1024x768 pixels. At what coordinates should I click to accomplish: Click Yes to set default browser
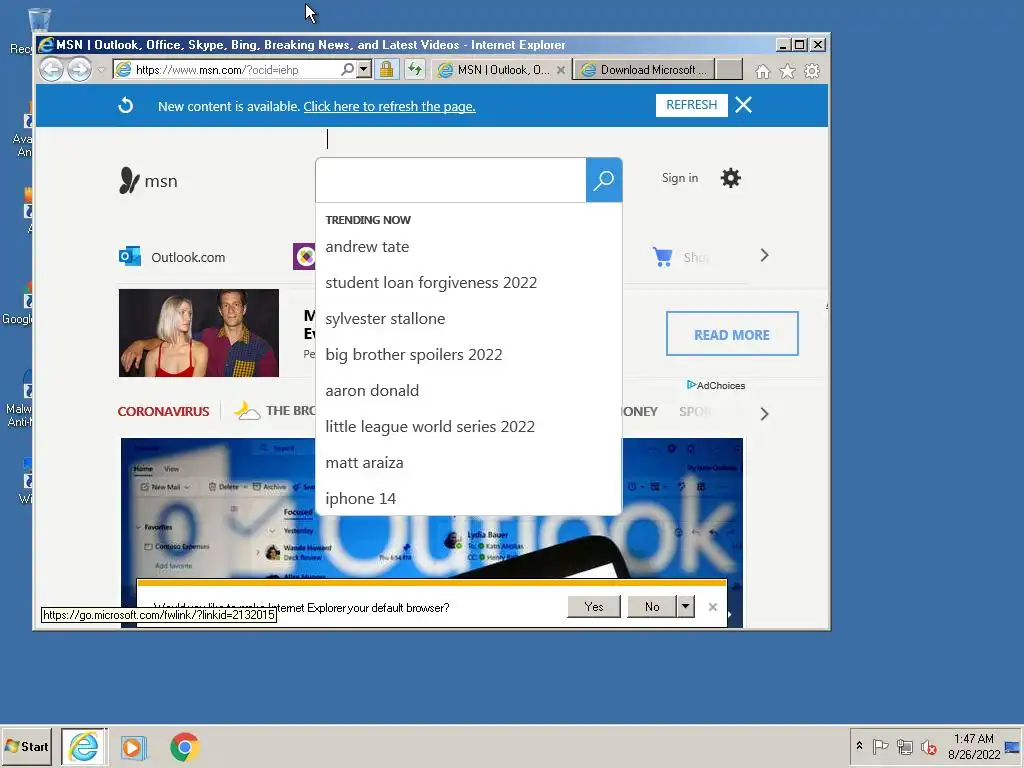(594, 607)
